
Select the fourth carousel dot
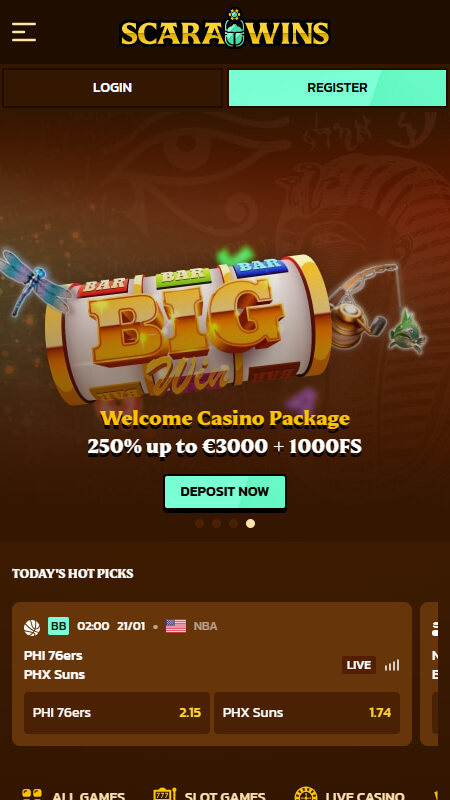250,523
